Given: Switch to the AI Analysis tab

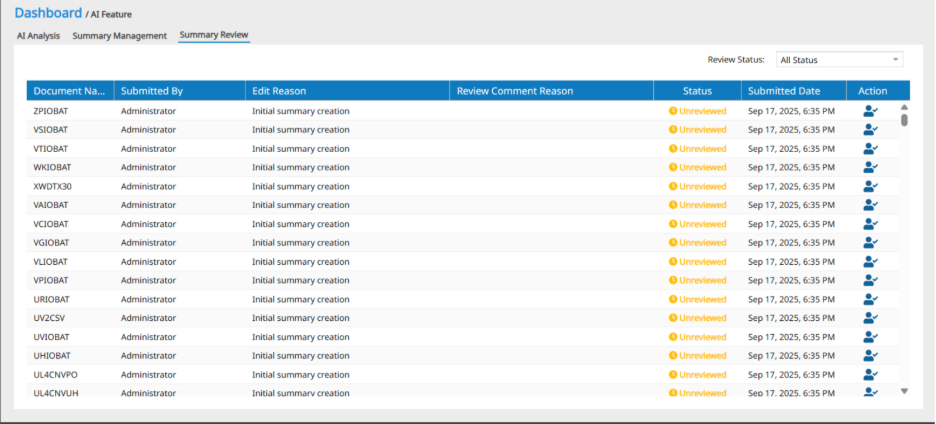Looking at the screenshot, I should click(x=39, y=36).
